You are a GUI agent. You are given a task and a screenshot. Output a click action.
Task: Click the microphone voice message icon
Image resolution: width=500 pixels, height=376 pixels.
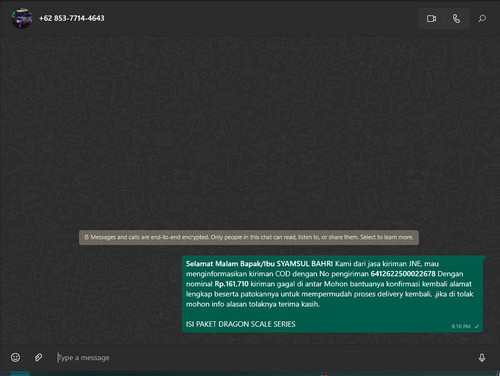tap(482, 358)
